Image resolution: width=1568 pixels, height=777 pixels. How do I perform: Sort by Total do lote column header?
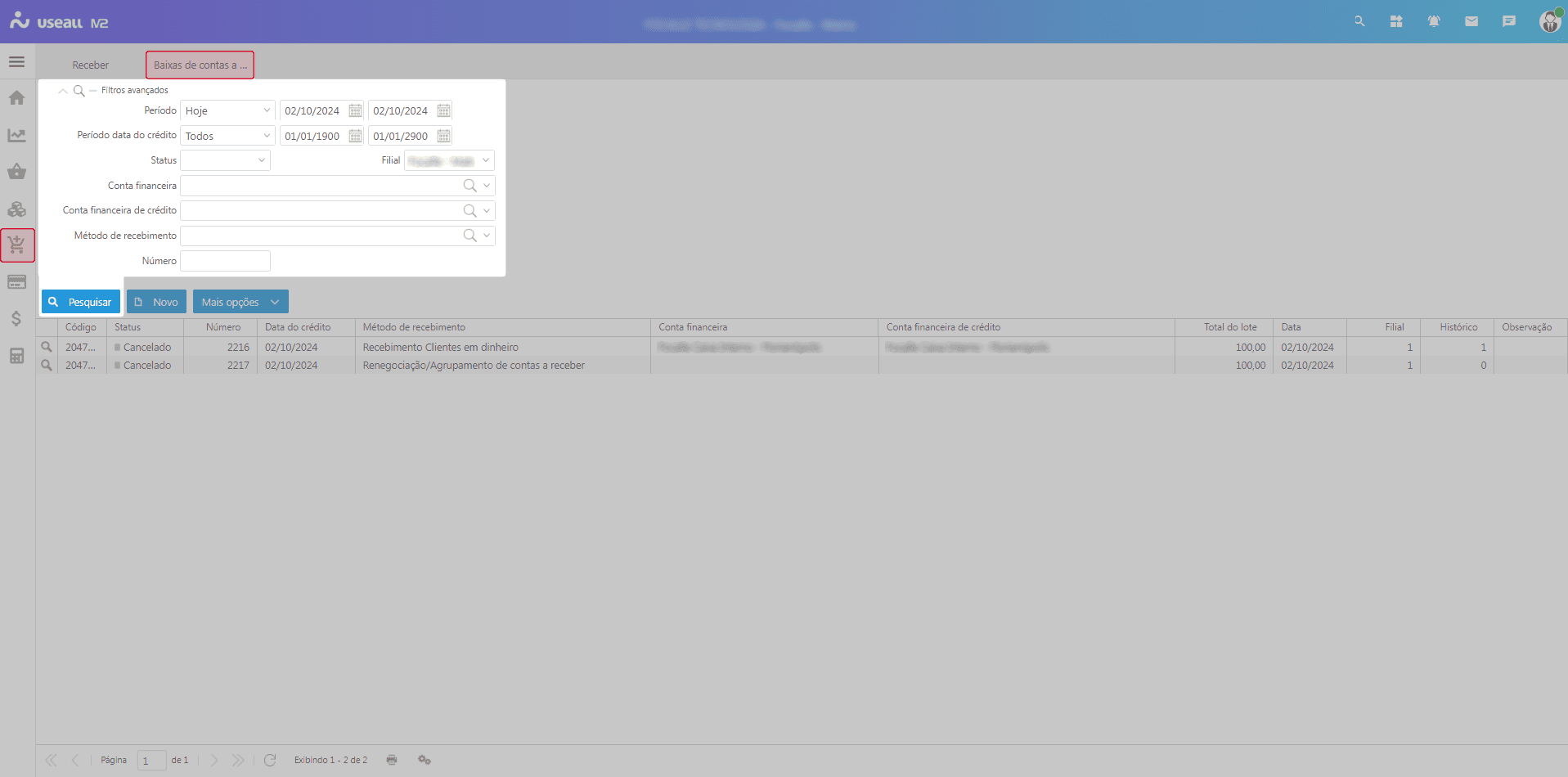(x=1229, y=327)
